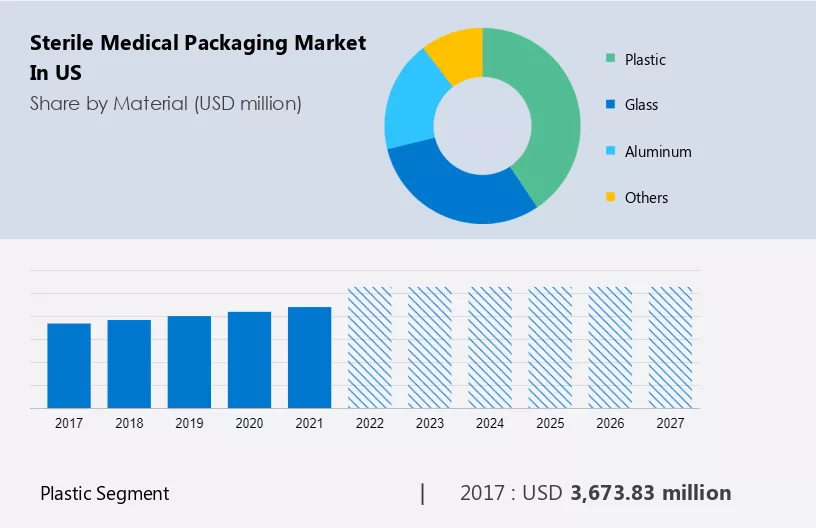Click the solid 2017 bar
816x528 pixels.
69,366
